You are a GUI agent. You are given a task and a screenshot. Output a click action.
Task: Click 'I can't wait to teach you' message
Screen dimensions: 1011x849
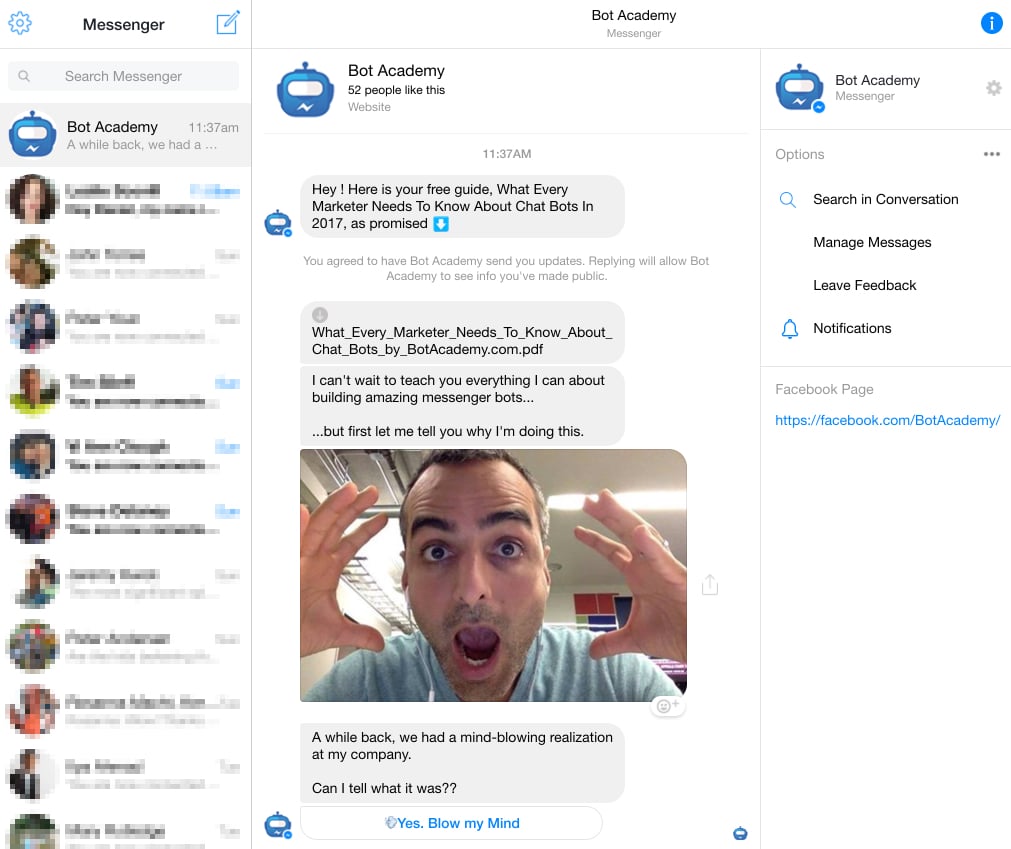[462, 405]
